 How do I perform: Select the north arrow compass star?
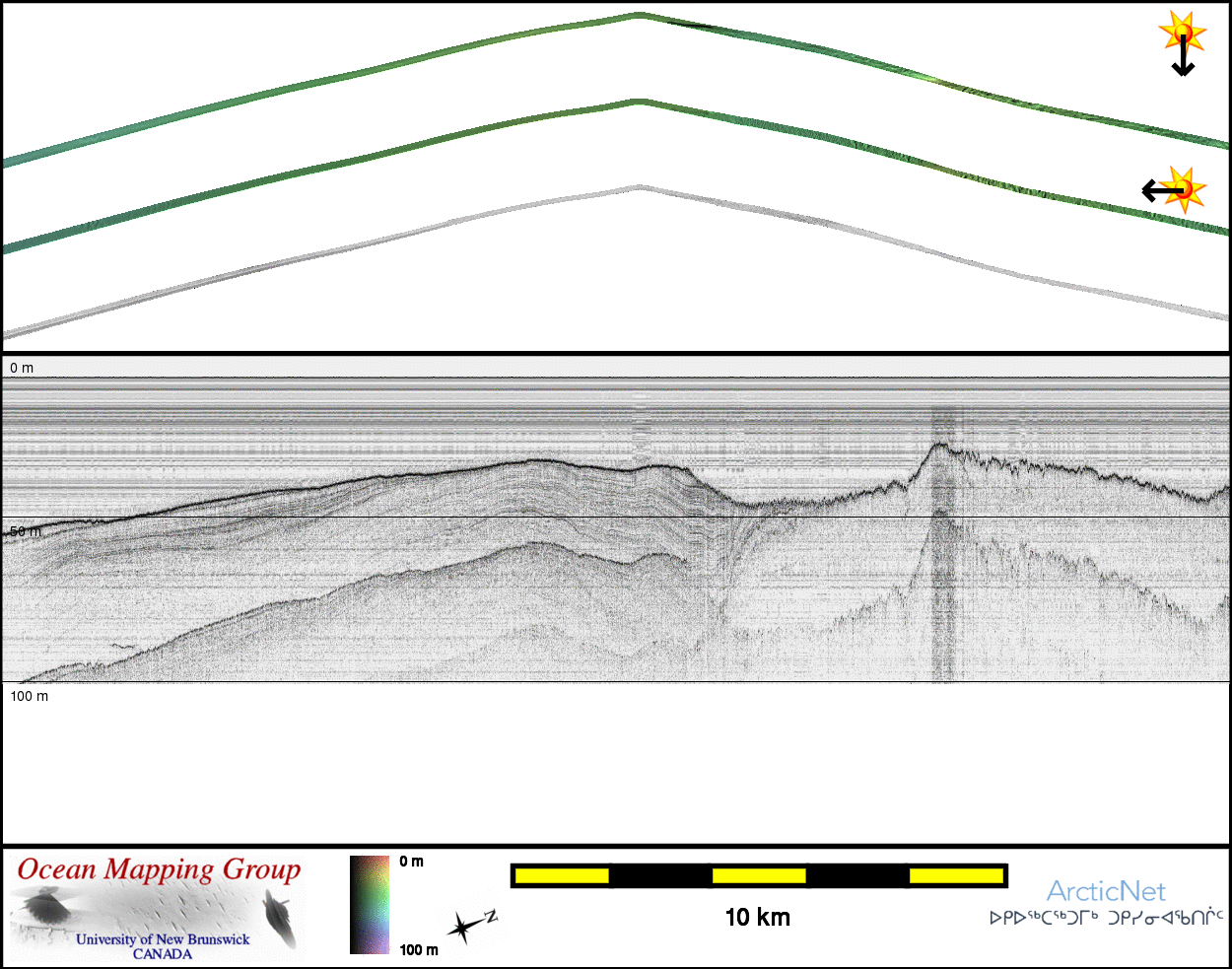click(465, 927)
